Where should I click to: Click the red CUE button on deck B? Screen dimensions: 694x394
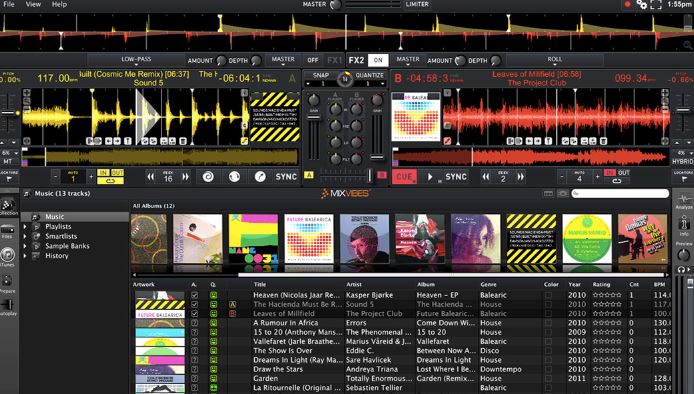404,177
